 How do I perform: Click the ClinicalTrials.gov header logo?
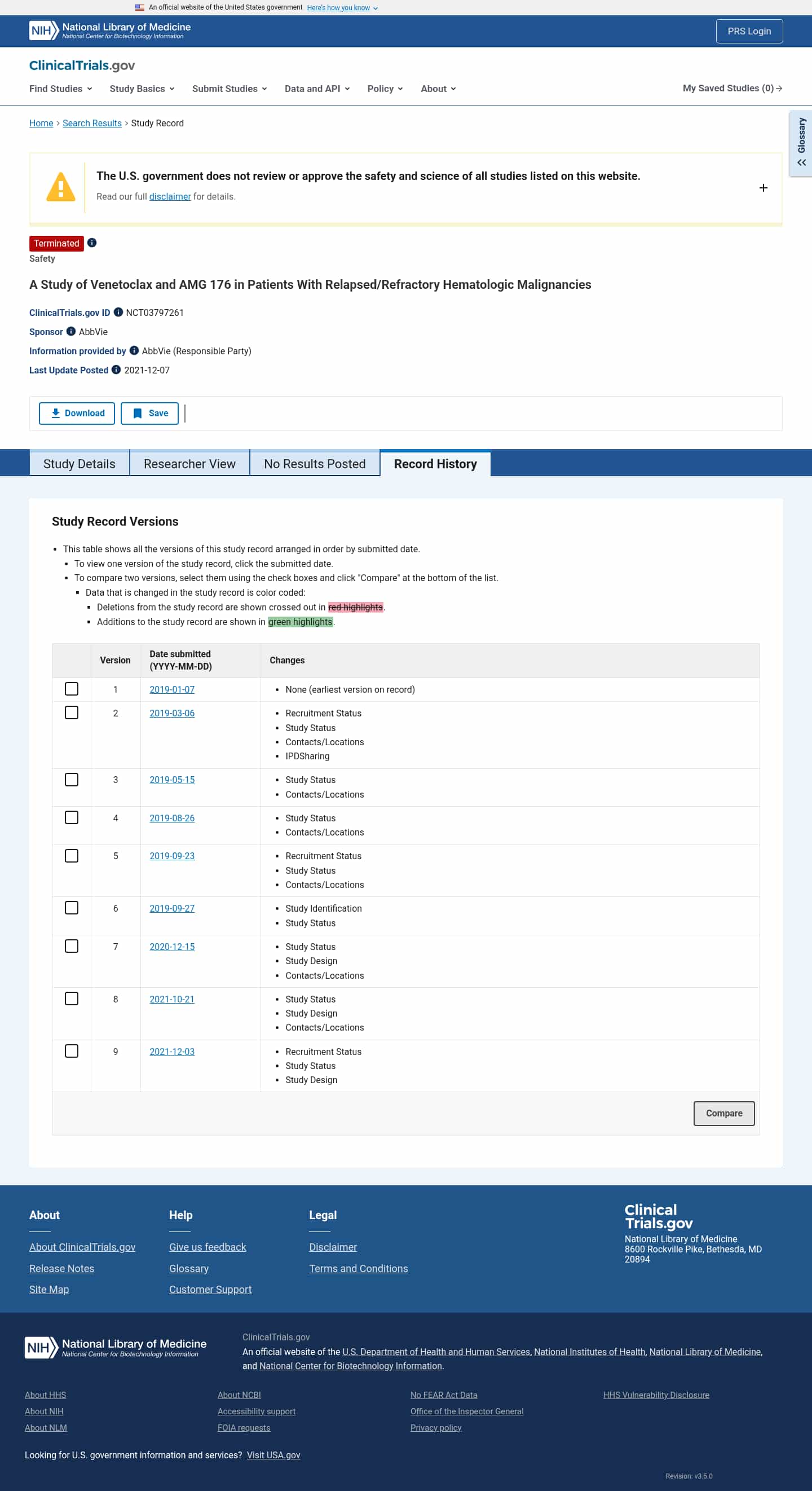(x=82, y=65)
